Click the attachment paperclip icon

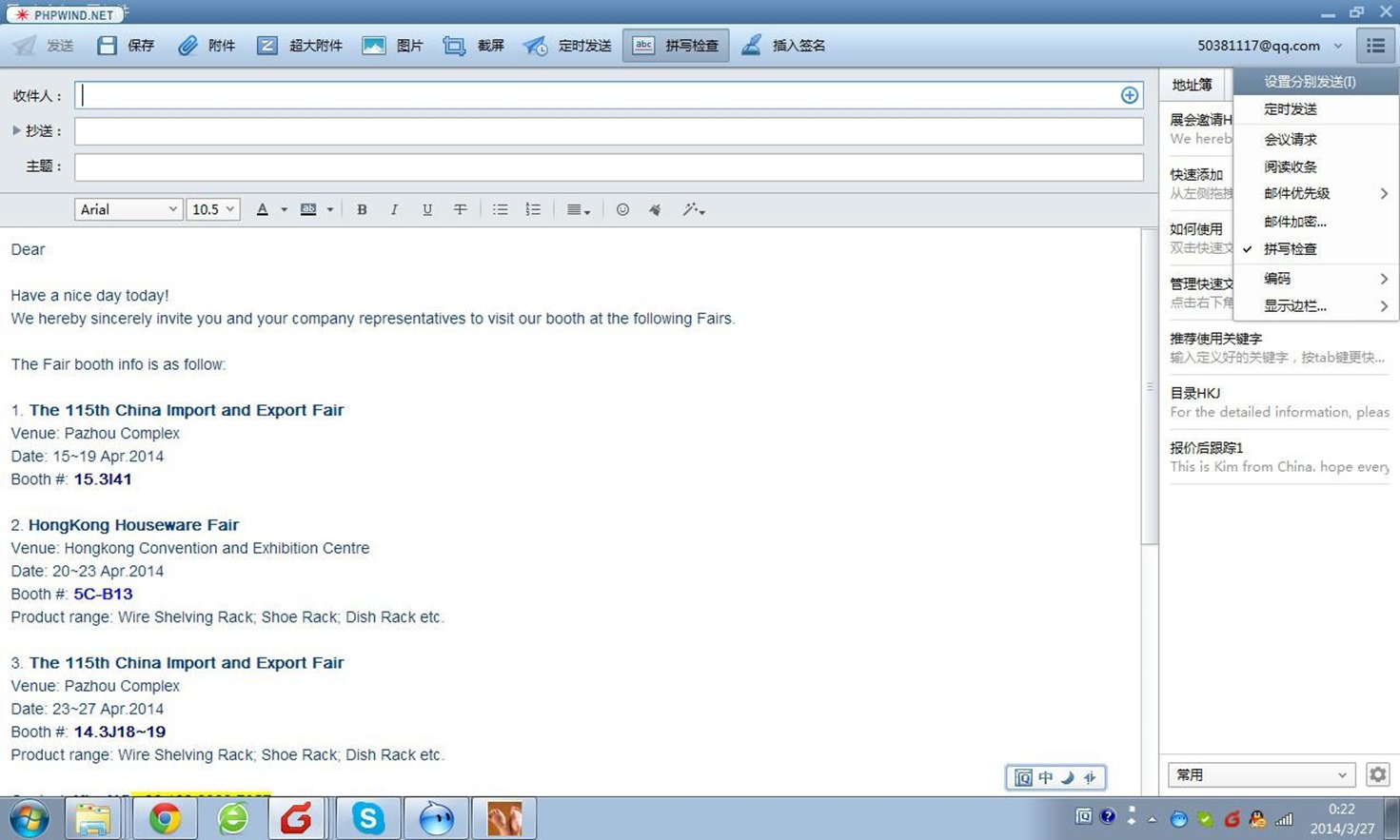(x=188, y=46)
